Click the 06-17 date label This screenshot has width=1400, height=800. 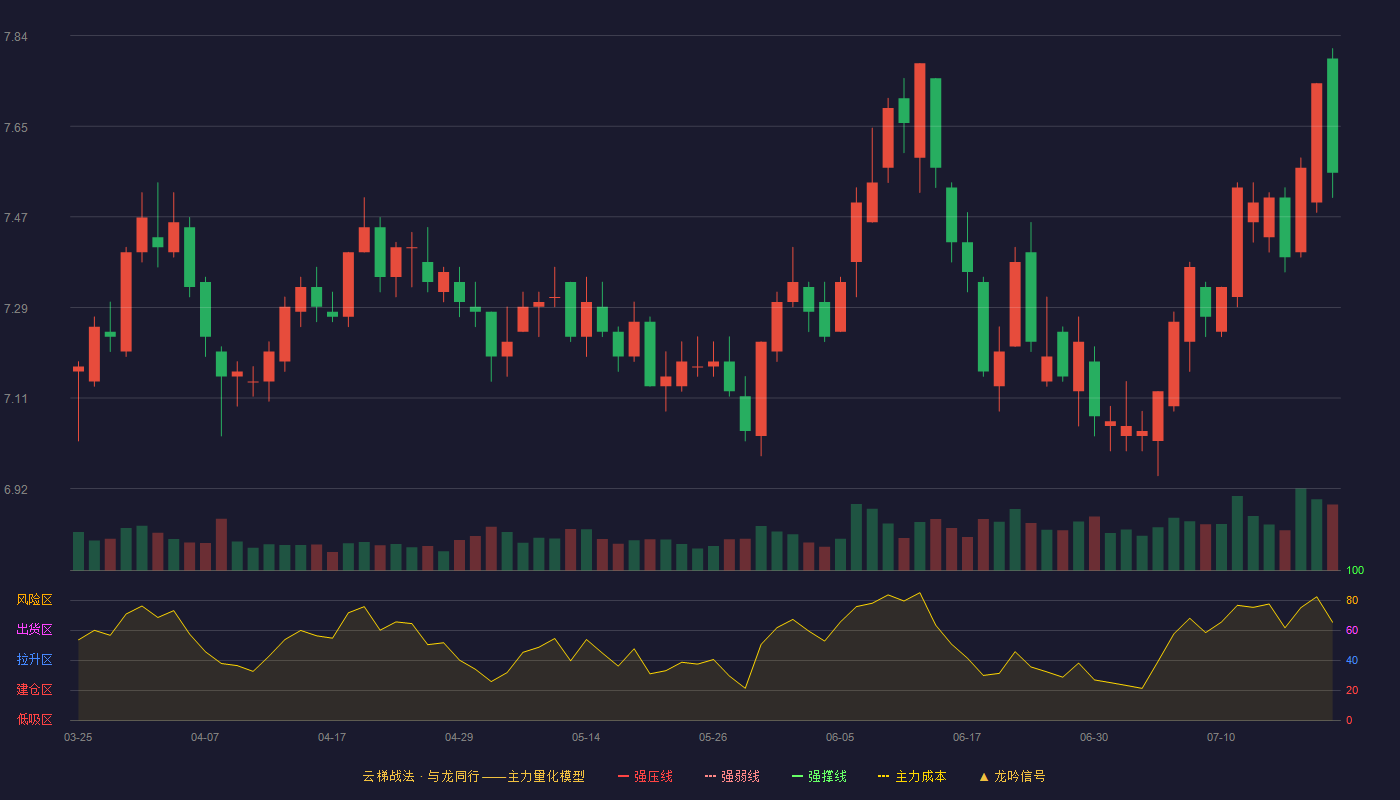[967, 737]
